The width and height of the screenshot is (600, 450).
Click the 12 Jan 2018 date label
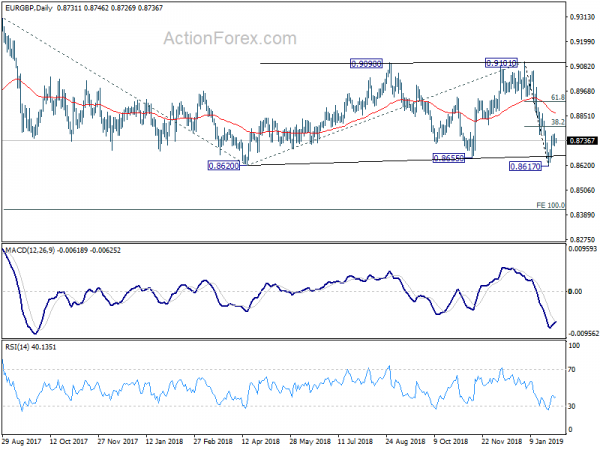(165, 442)
